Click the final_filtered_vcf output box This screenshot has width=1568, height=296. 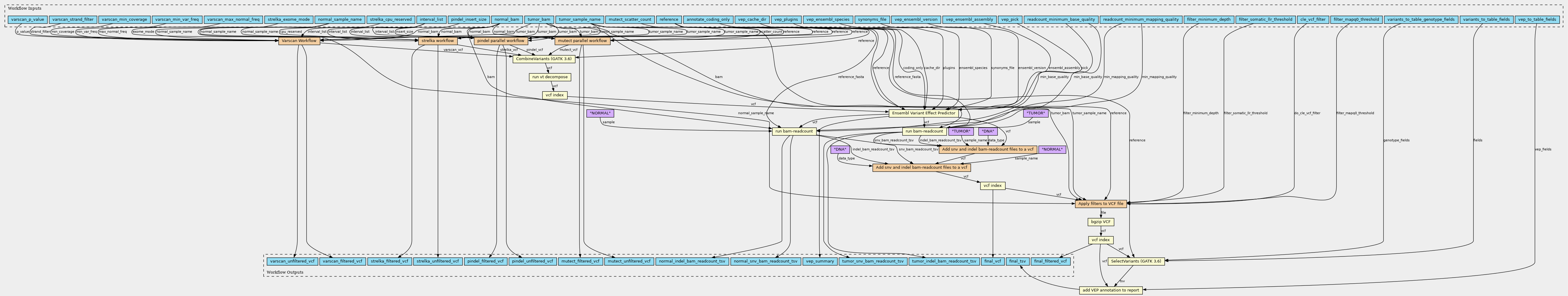click(1051, 261)
